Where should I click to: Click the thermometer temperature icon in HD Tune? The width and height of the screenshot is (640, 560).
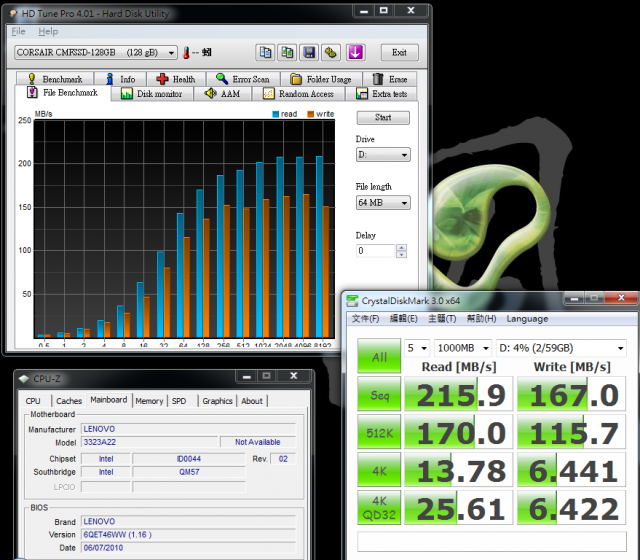tap(186, 53)
